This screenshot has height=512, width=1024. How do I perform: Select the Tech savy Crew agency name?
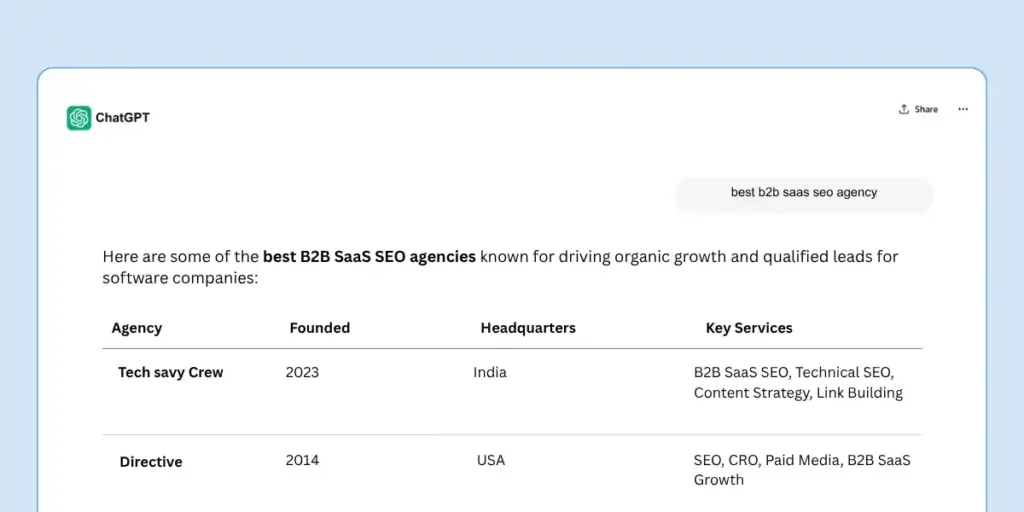(x=170, y=372)
